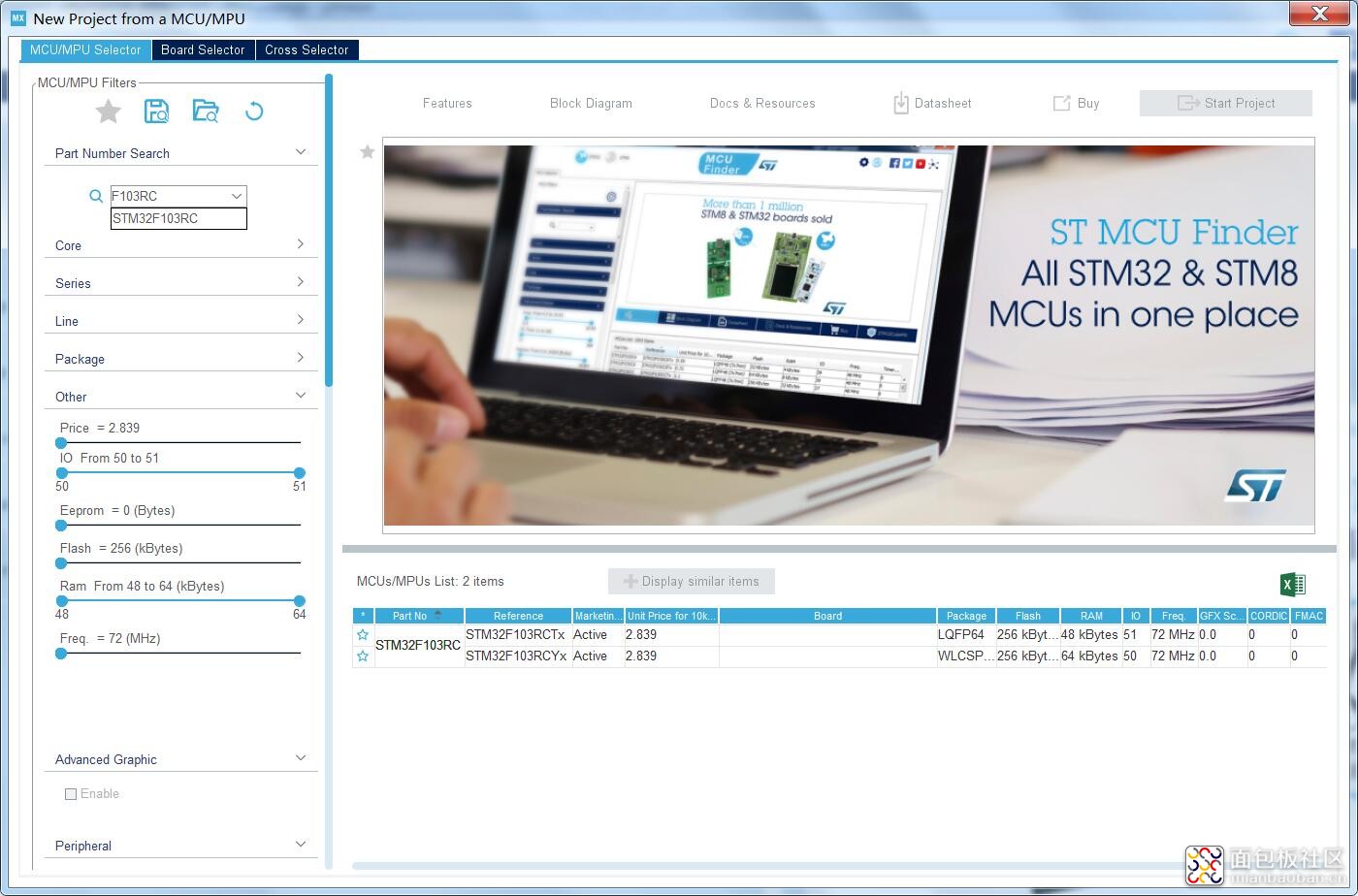Viewport: 1358px width, 896px height.
Task: Click the ST MCU Finder banner image
Action: pyautogui.click(x=849, y=336)
